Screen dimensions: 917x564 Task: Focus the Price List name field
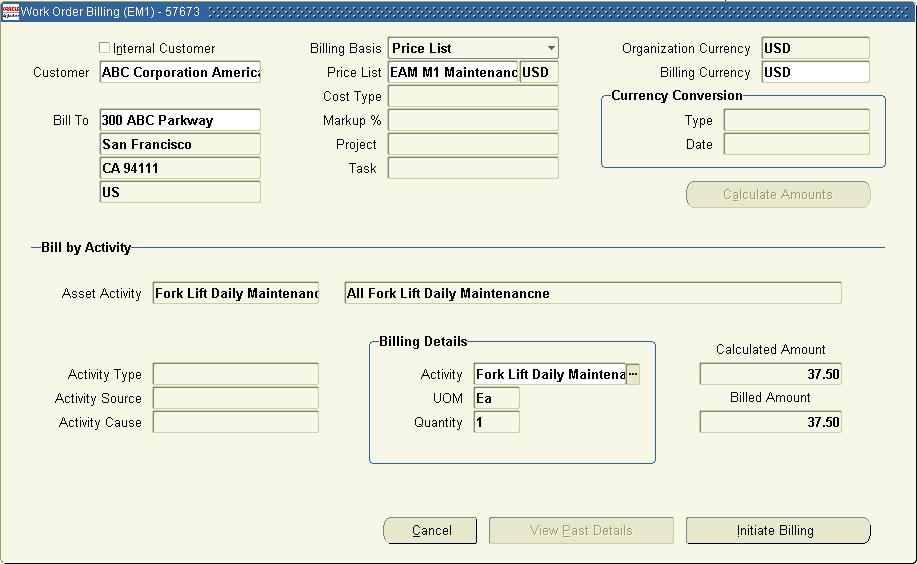pyautogui.click(x=453, y=72)
